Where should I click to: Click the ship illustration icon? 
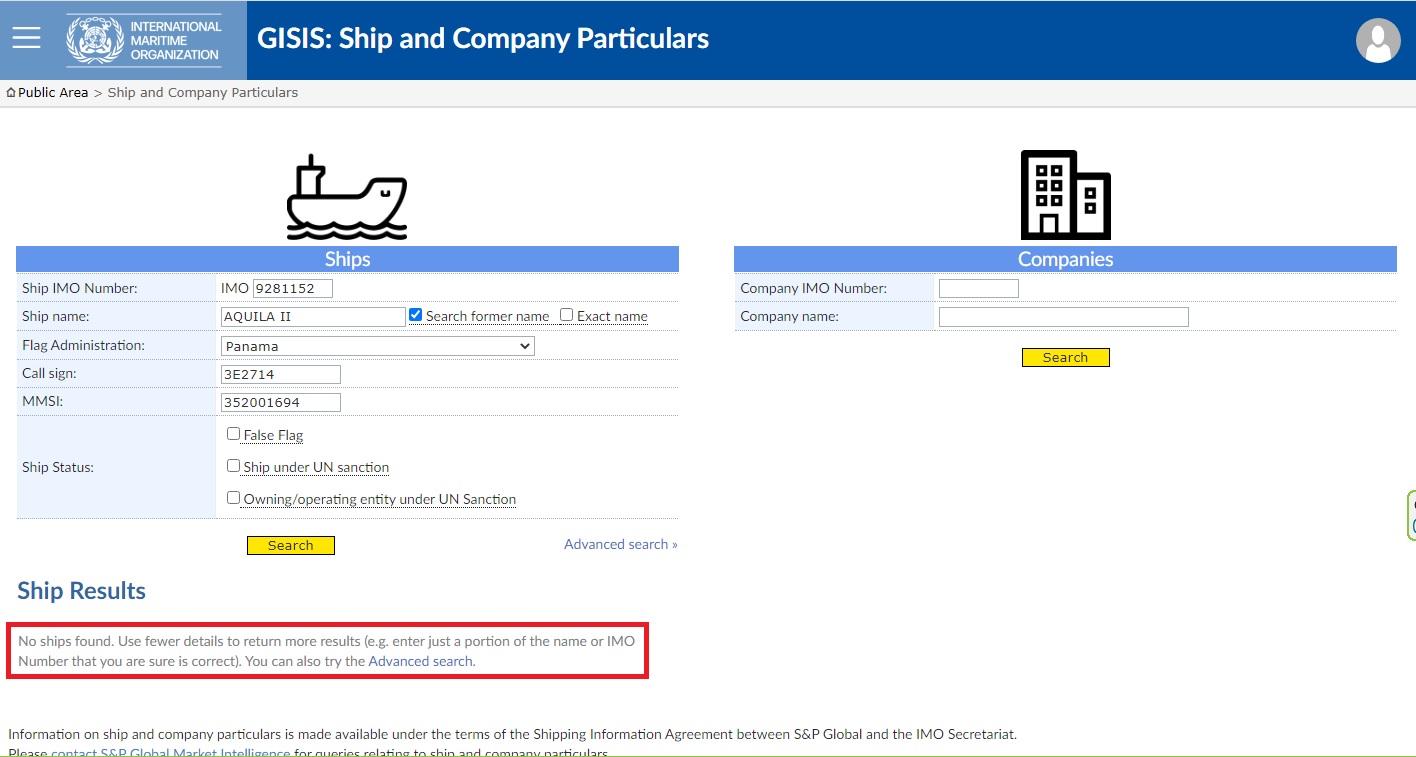coord(346,198)
